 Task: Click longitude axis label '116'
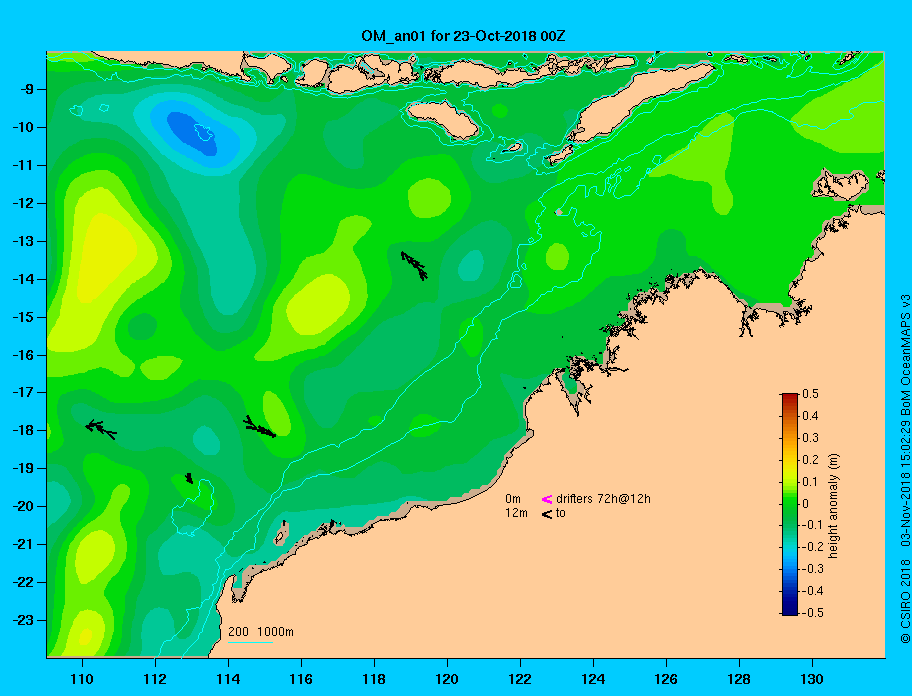pyautogui.click(x=301, y=679)
